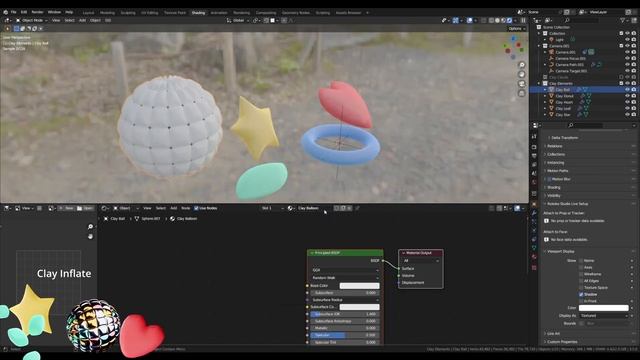Open the viewport Options dropdown
Screen dimensions: 640x360
516,29
